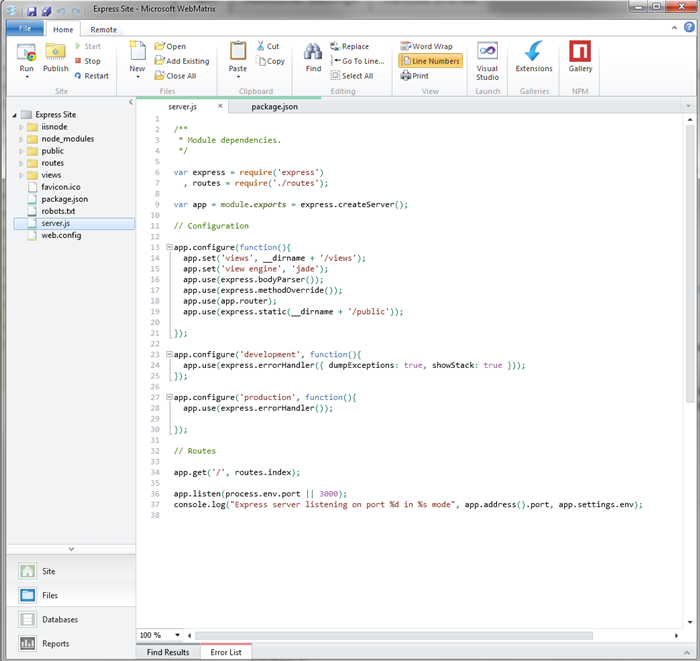Click Open in the Files group

170,46
